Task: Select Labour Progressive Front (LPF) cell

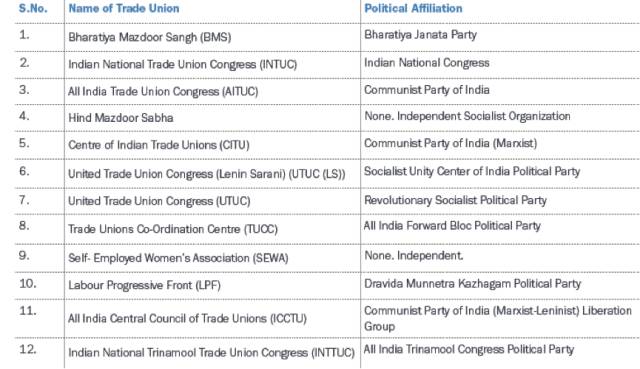Action: 144,285
